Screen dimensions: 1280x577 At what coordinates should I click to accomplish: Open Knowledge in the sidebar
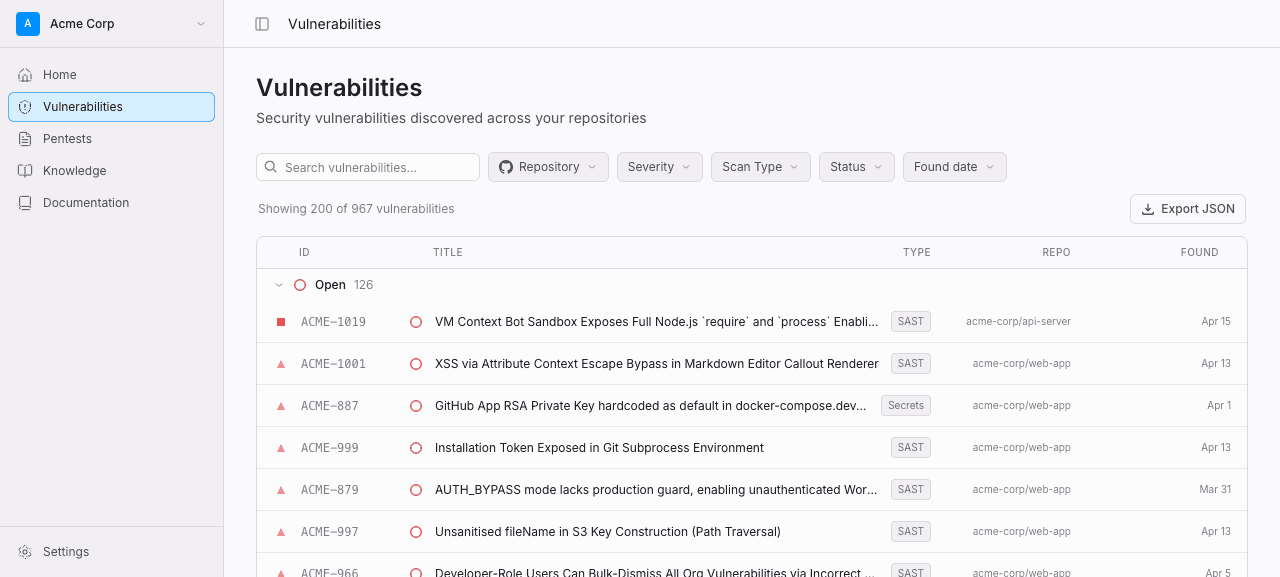click(111, 171)
